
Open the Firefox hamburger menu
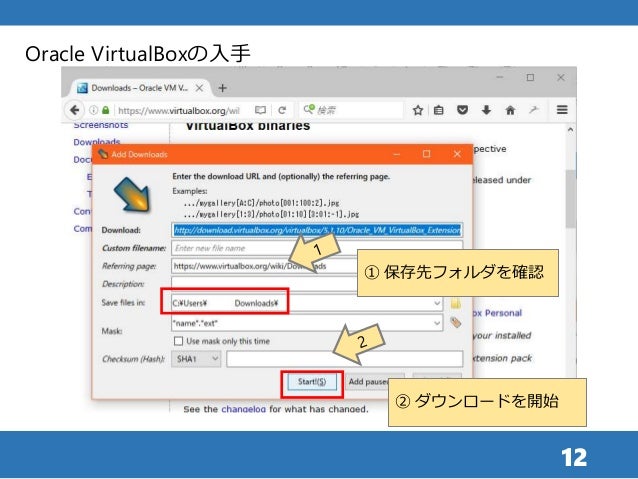(562, 109)
